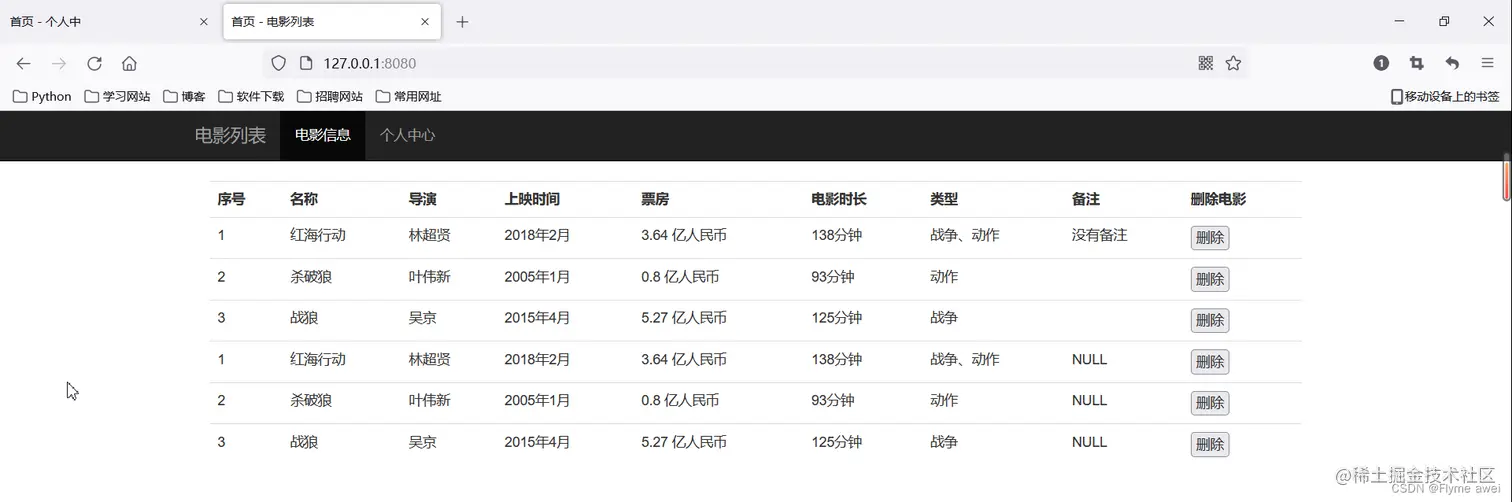The width and height of the screenshot is (1512, 502).
Task: Close the 首页 - 个人中 tab
Action: [204, 21]
